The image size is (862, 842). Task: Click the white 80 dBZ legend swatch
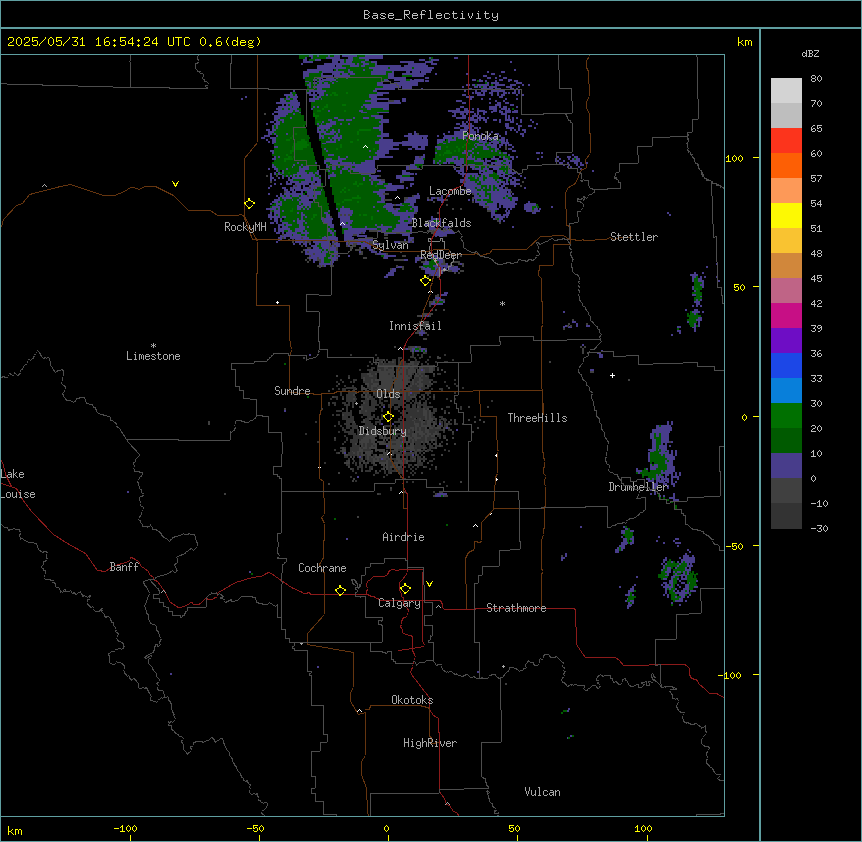pos(786,91)
